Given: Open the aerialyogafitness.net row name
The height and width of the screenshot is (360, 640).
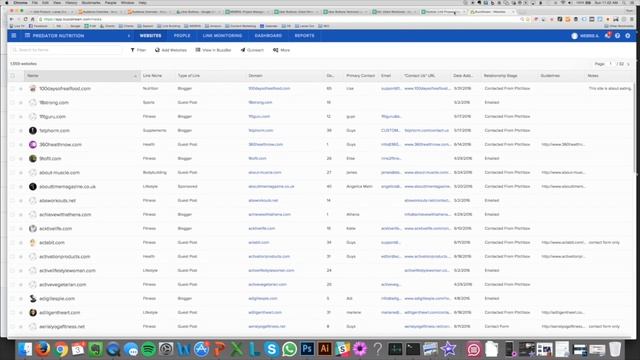Looking at the screenshot, I should pyautogui.click(x=62, y=327).
